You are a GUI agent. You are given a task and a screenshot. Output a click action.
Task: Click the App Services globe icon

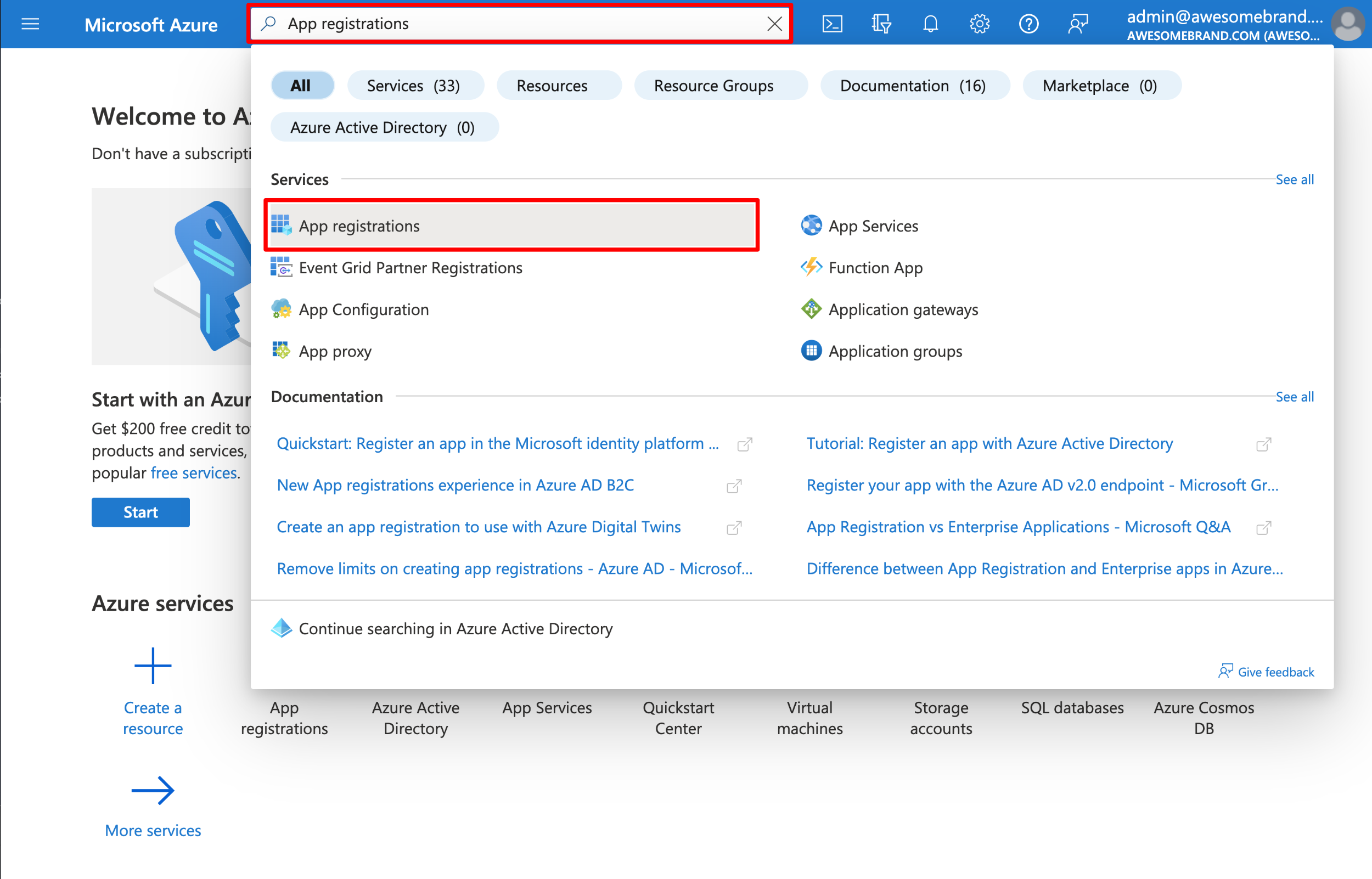coord(811,225)
